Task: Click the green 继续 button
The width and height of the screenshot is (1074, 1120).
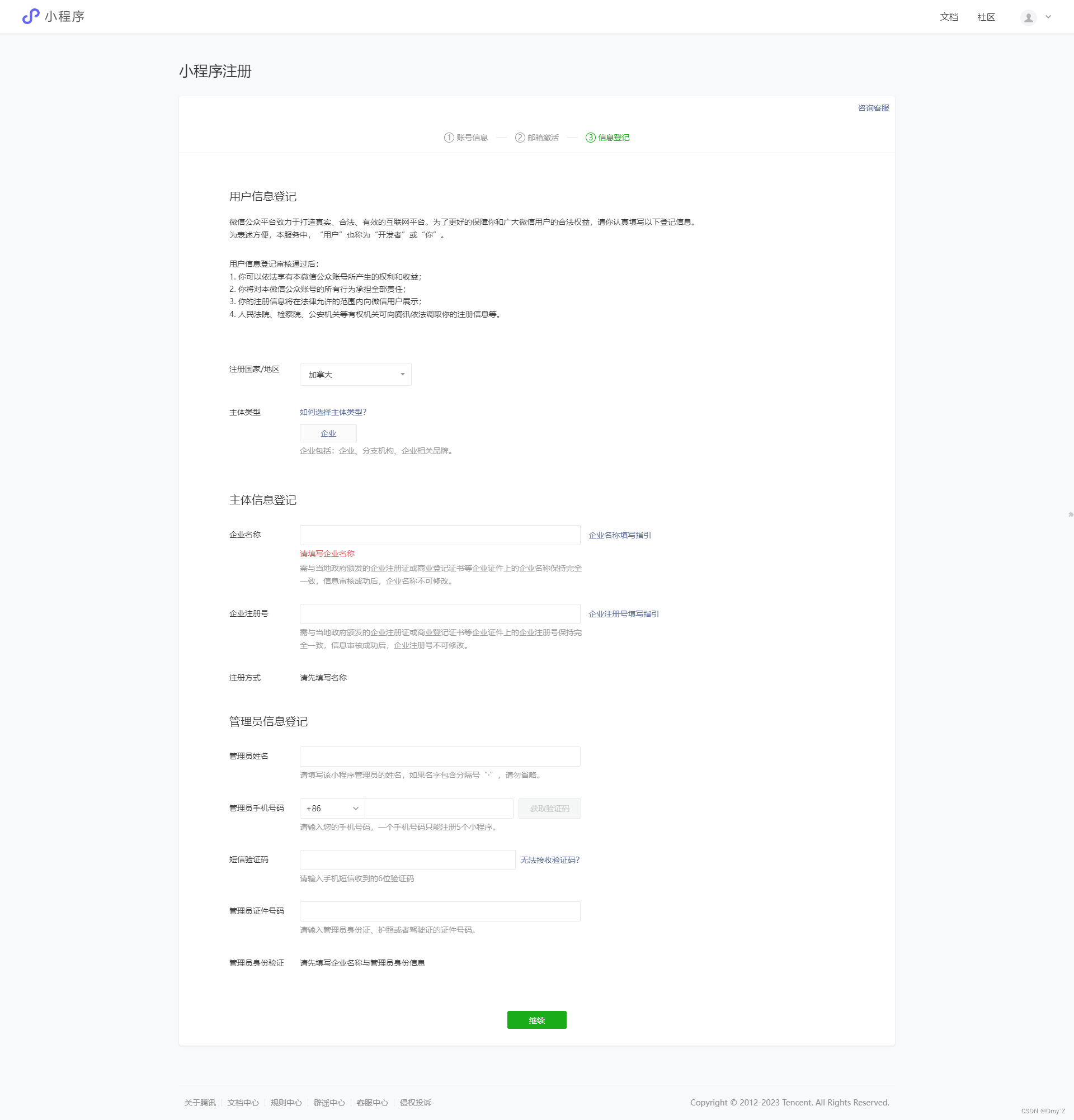Action: click(x=536, y=1020)
